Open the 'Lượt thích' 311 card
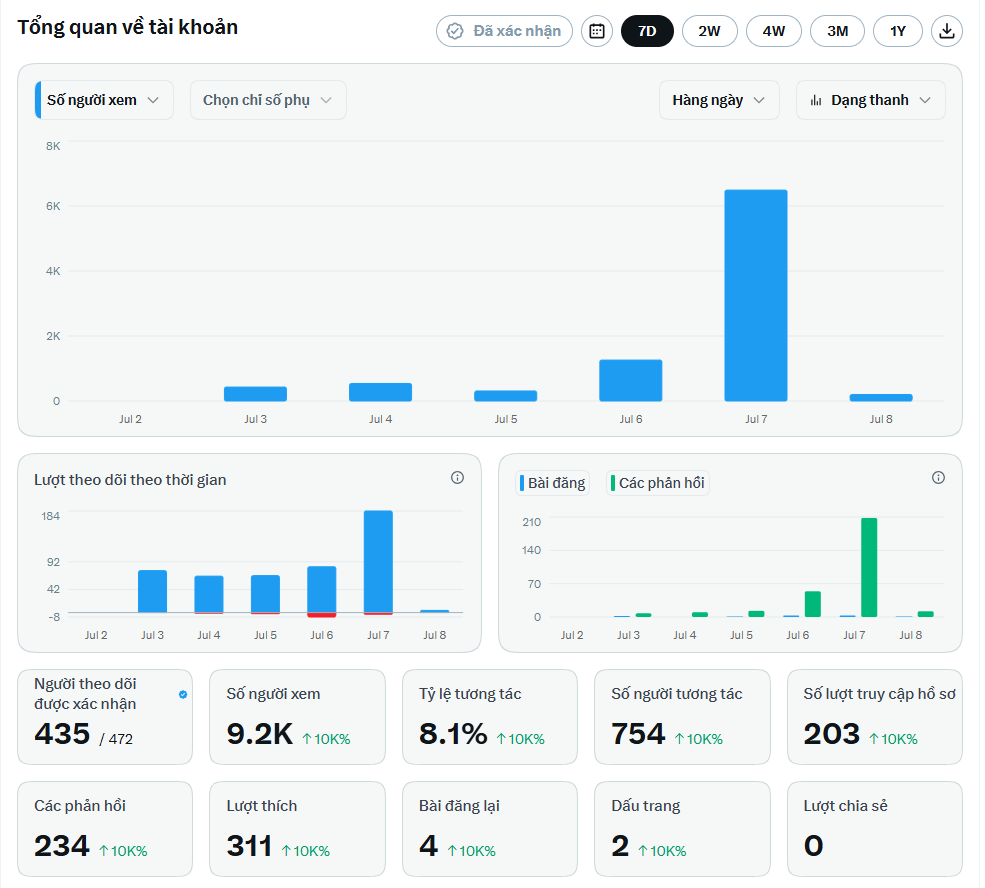 pyautogui.click(x=297, y=829)
